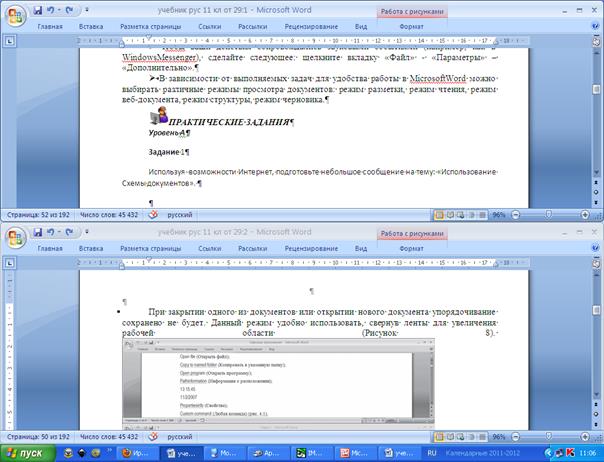Open Вставка tab in bottom window
The height and width of the screenshot is (462, 604).
[91, 249]
